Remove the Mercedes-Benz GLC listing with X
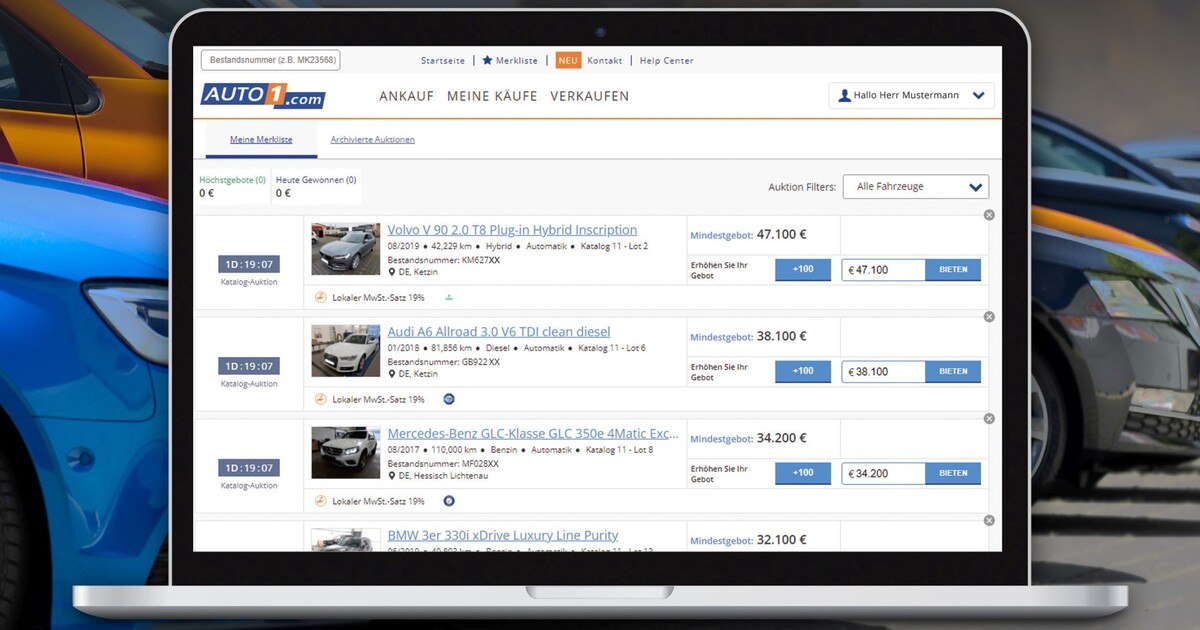This screenshot has width=1200, height=630. pos(989,419)
